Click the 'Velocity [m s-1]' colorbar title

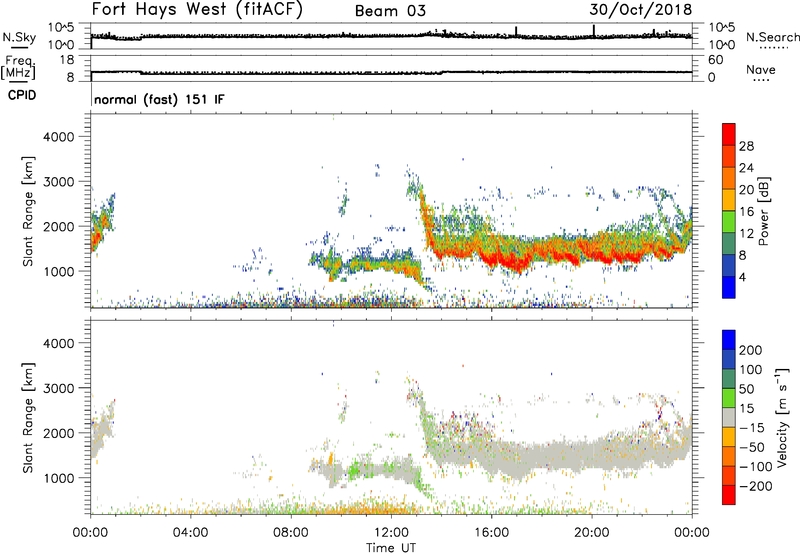pos(781,417)
